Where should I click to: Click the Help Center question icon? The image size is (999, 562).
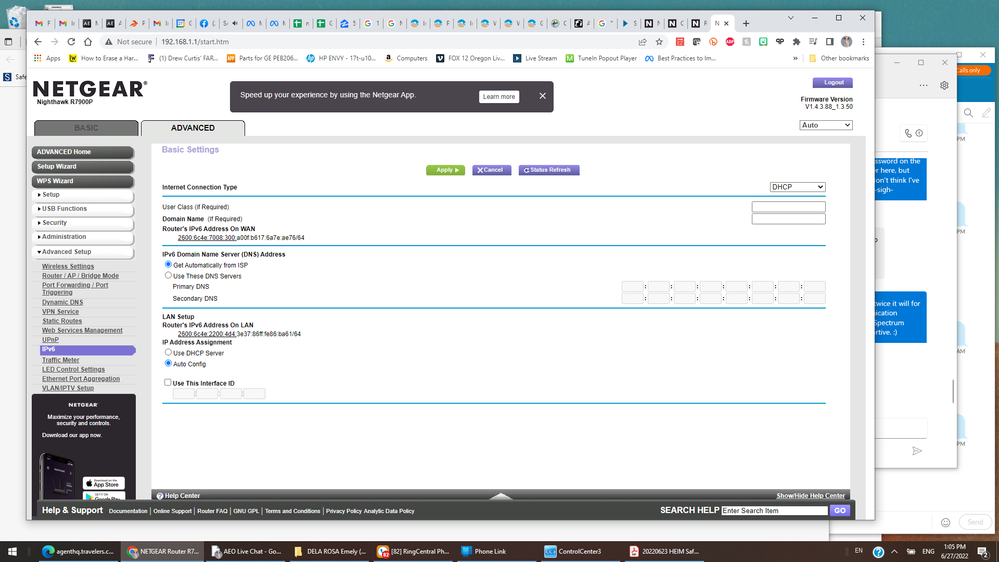pyautogui.click(x=158, y=495)
